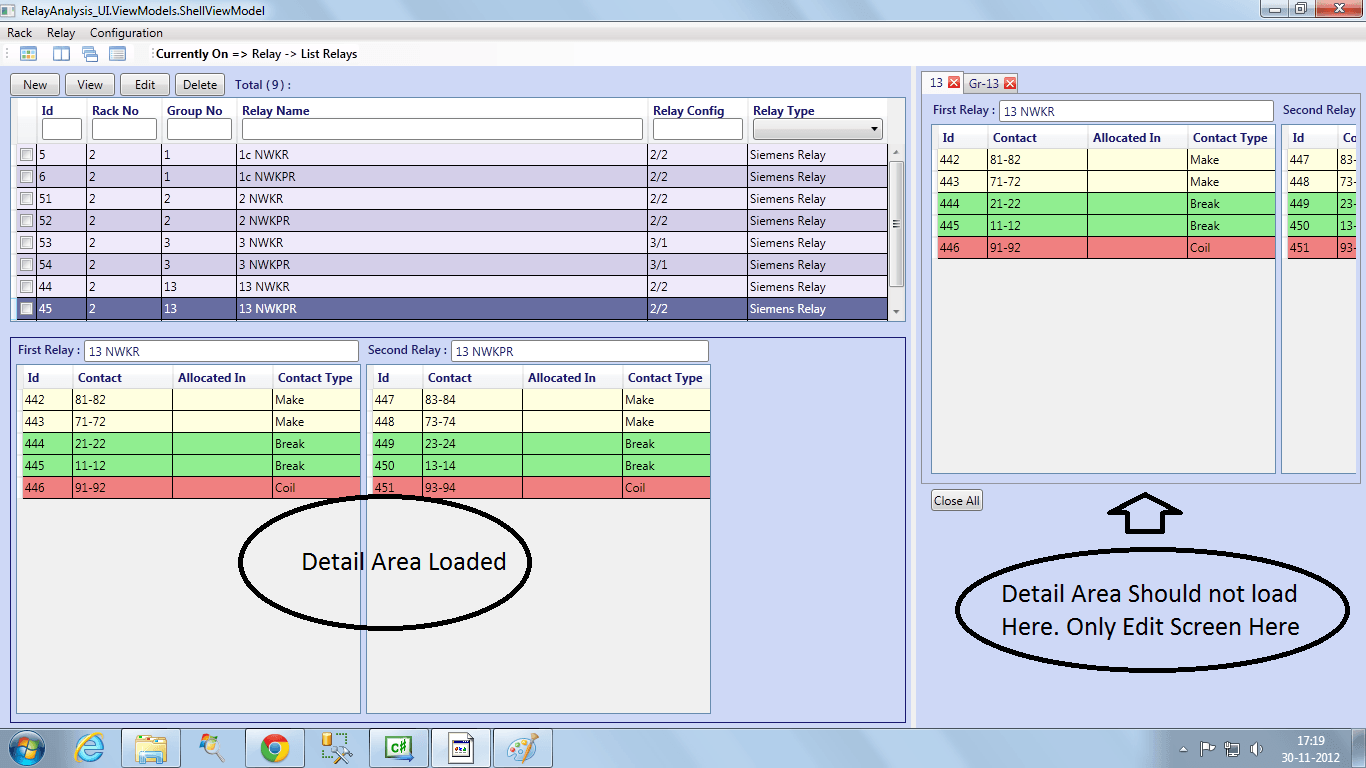
Task: Tick the checkbox for relay Id 53
Action: tap(26, 243)
